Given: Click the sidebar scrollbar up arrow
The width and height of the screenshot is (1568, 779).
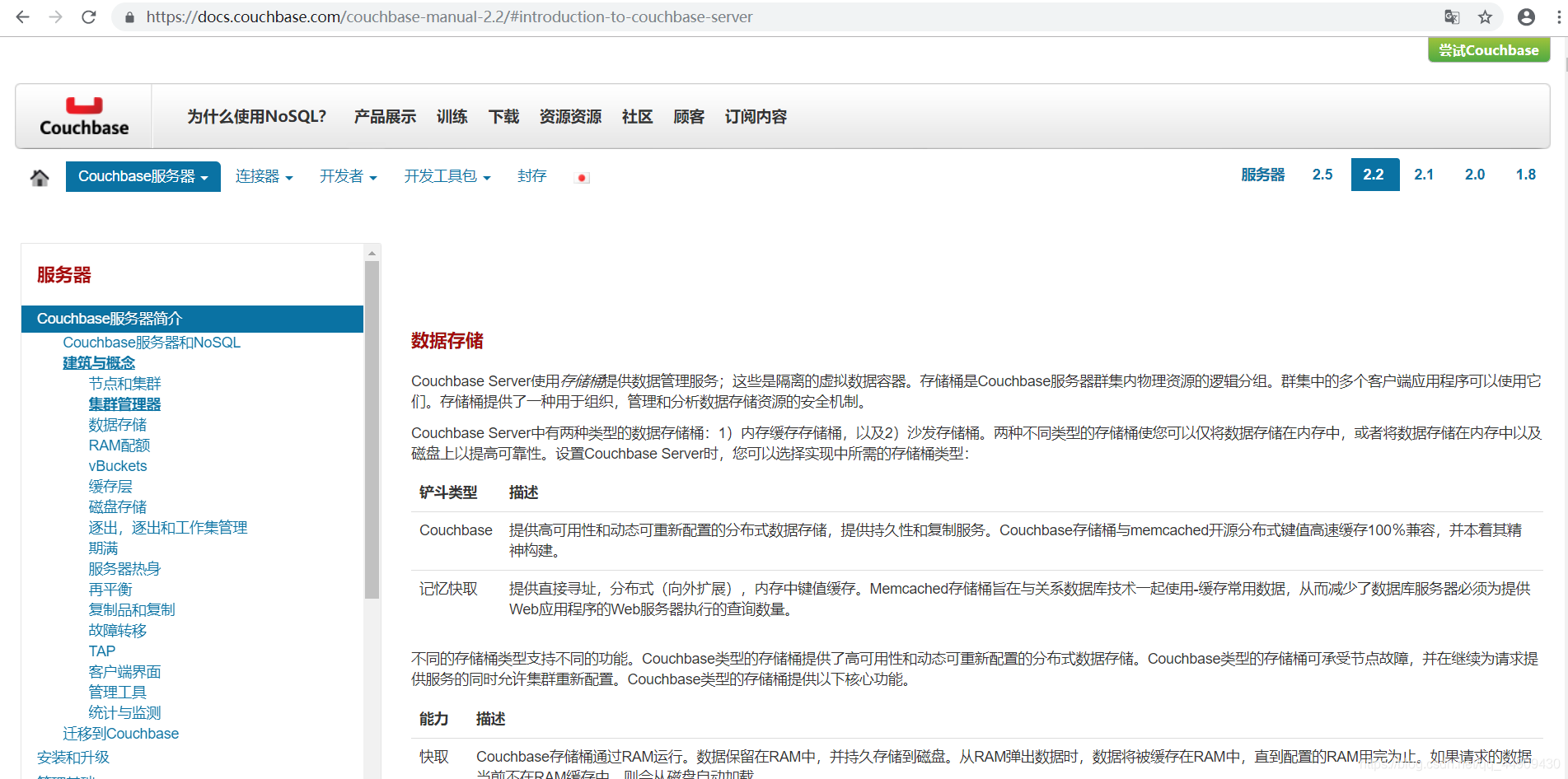Looking at the screenshot, I should tap(372, 253).
